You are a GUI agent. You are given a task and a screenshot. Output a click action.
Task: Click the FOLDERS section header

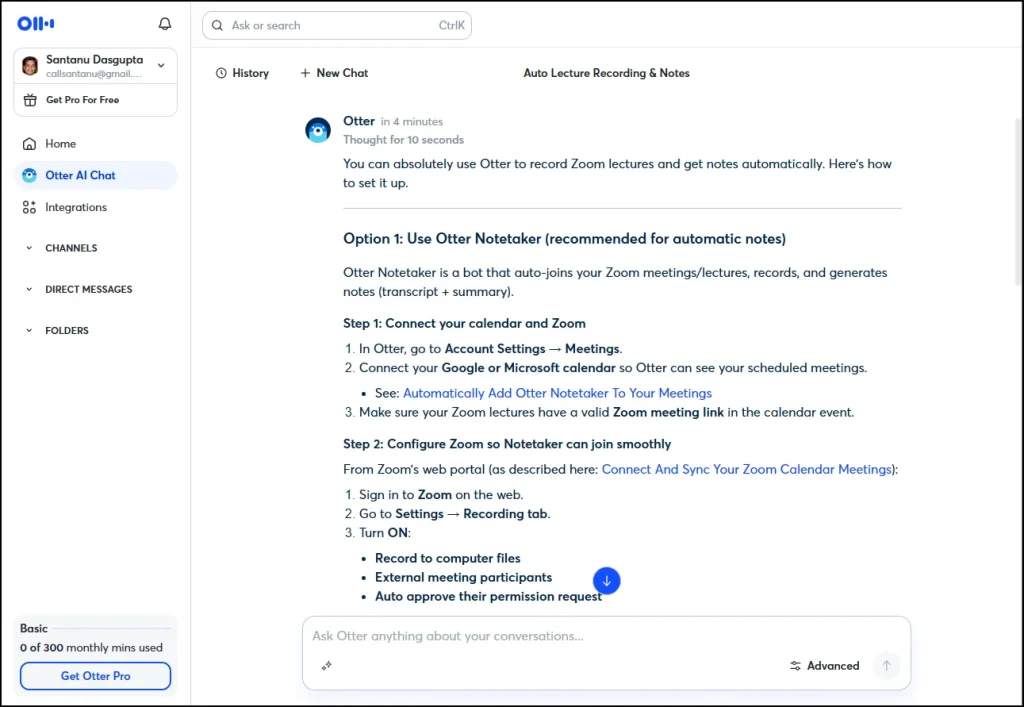(67, 330)
